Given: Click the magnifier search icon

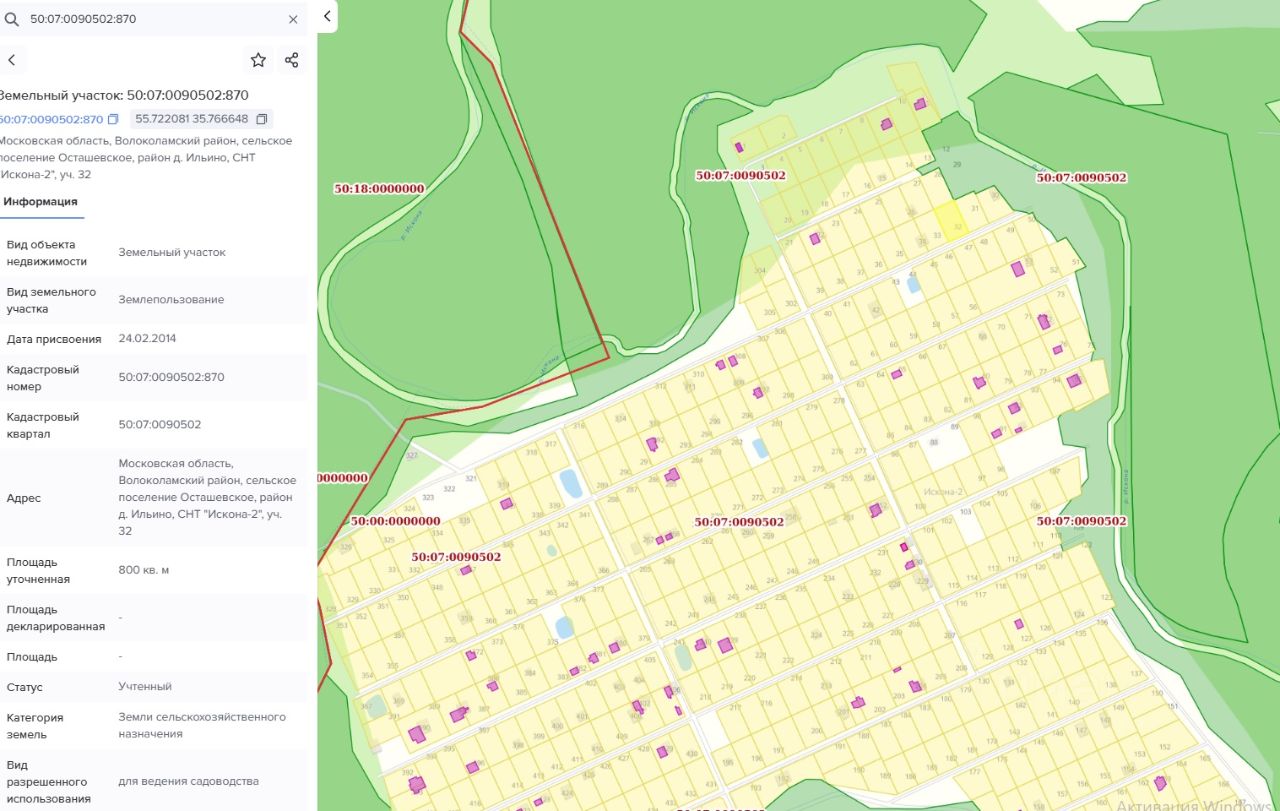Looking at the screenshot, I should pos(12,19).
